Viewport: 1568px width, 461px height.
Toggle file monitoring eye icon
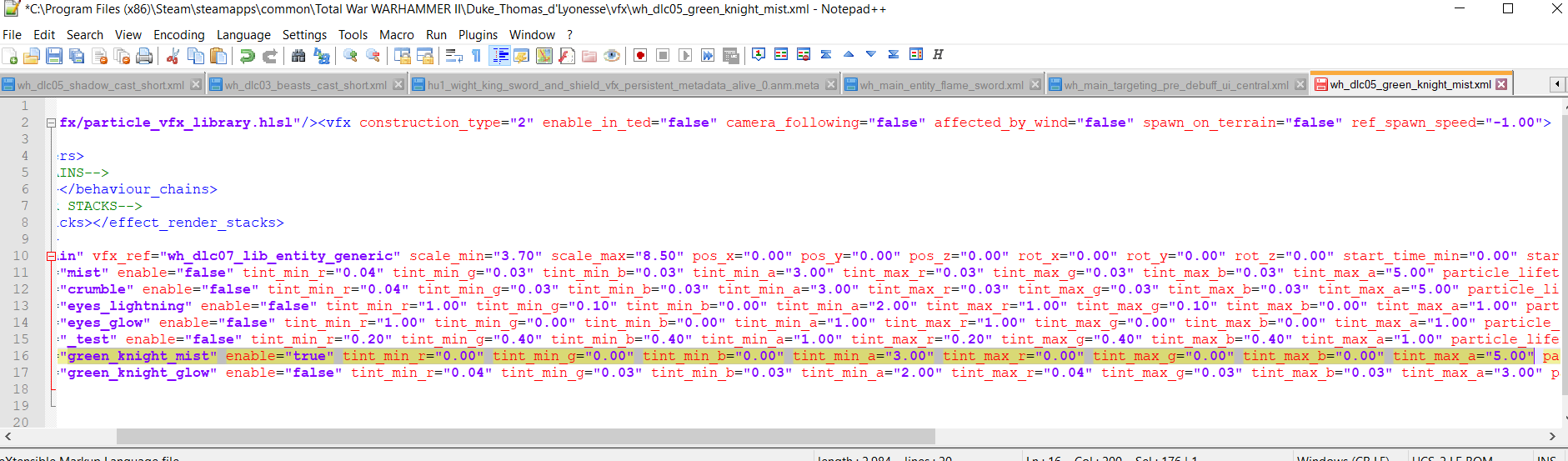612,56
